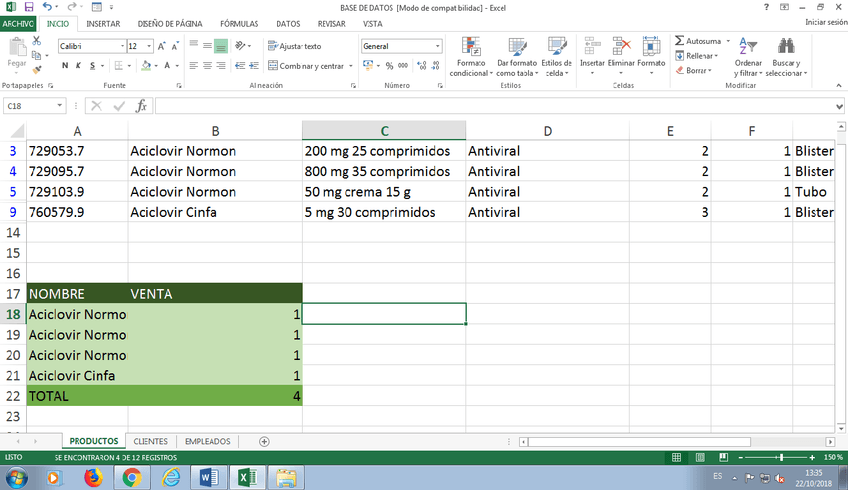
Task: Open Ordenar y filtrar tool
Action: [748, 47]
